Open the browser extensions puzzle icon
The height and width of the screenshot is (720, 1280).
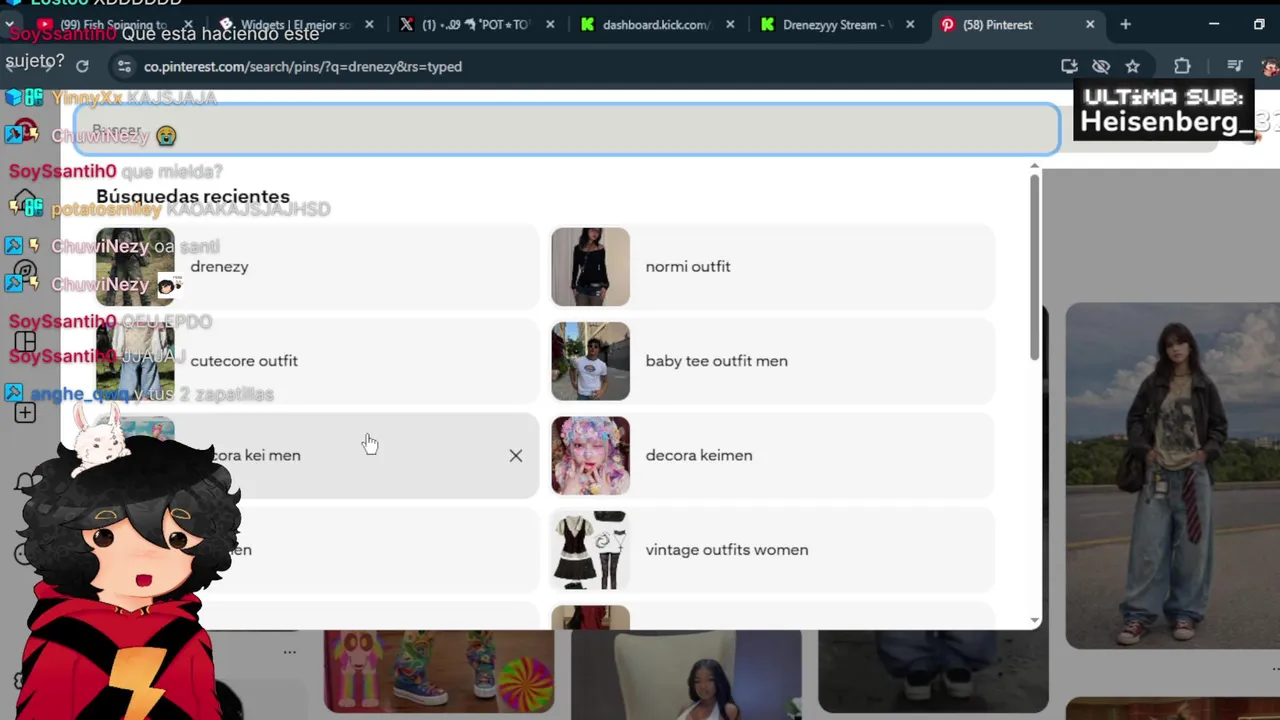point(1182,66)
